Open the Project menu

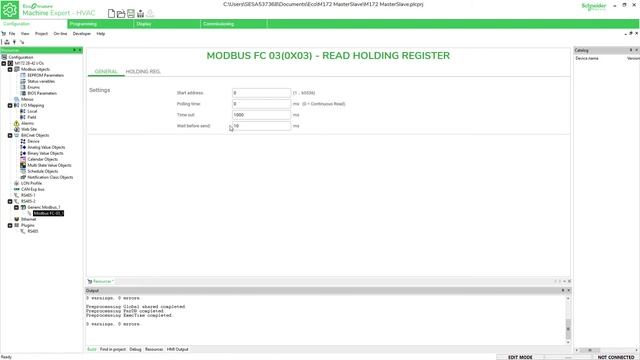[41, 34]
